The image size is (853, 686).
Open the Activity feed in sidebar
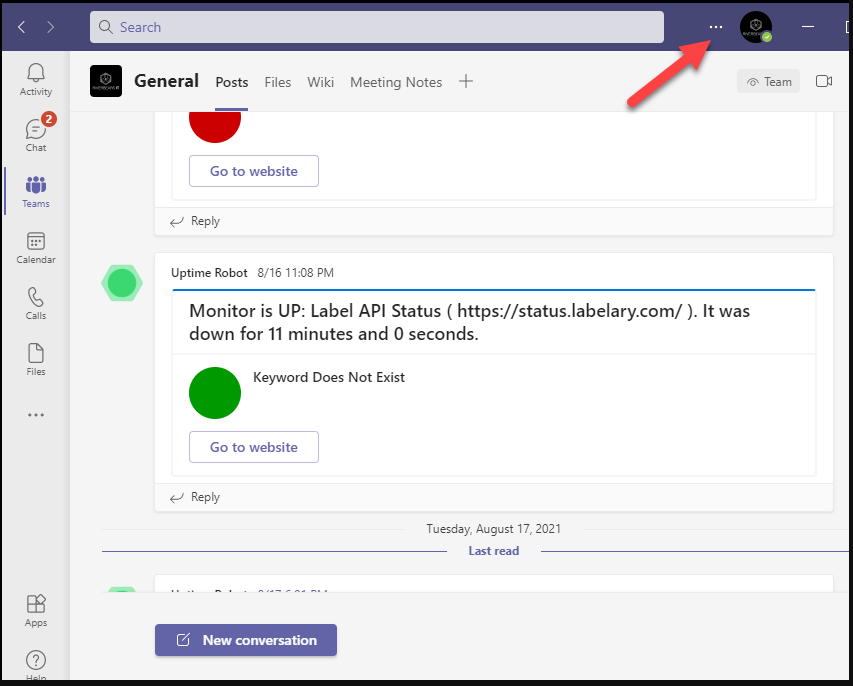click(x=36, y=79)
